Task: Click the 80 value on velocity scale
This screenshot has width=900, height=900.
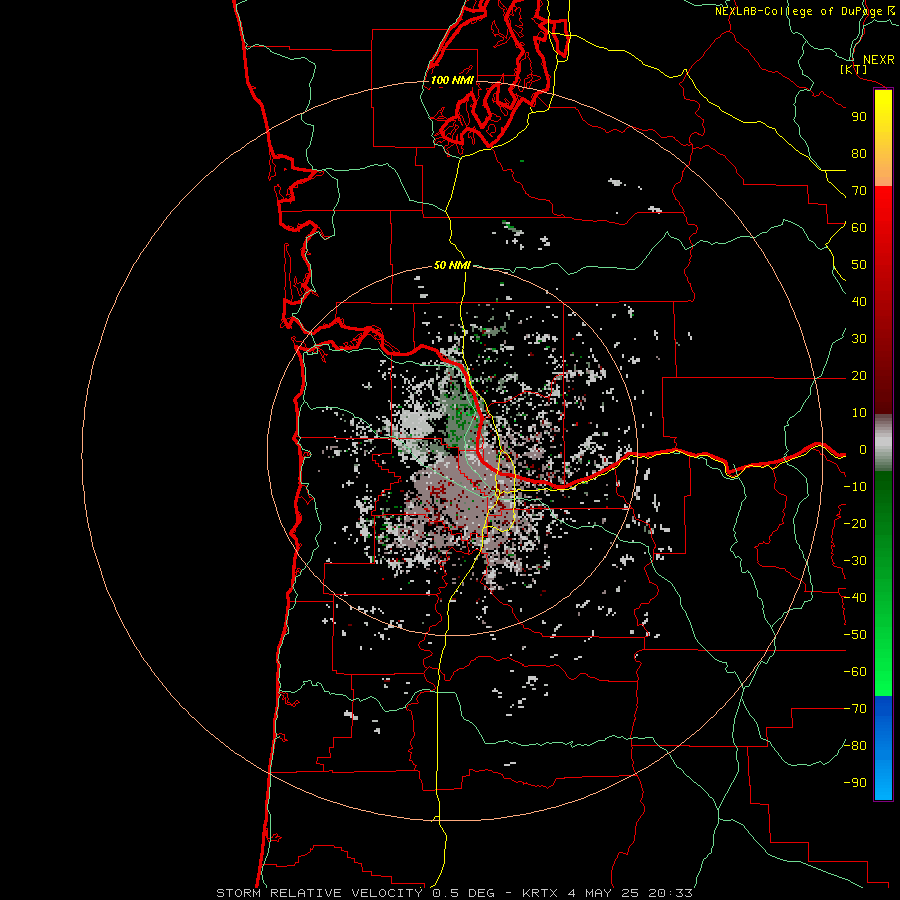Action: pyautogui.click(x=859, y=154)
